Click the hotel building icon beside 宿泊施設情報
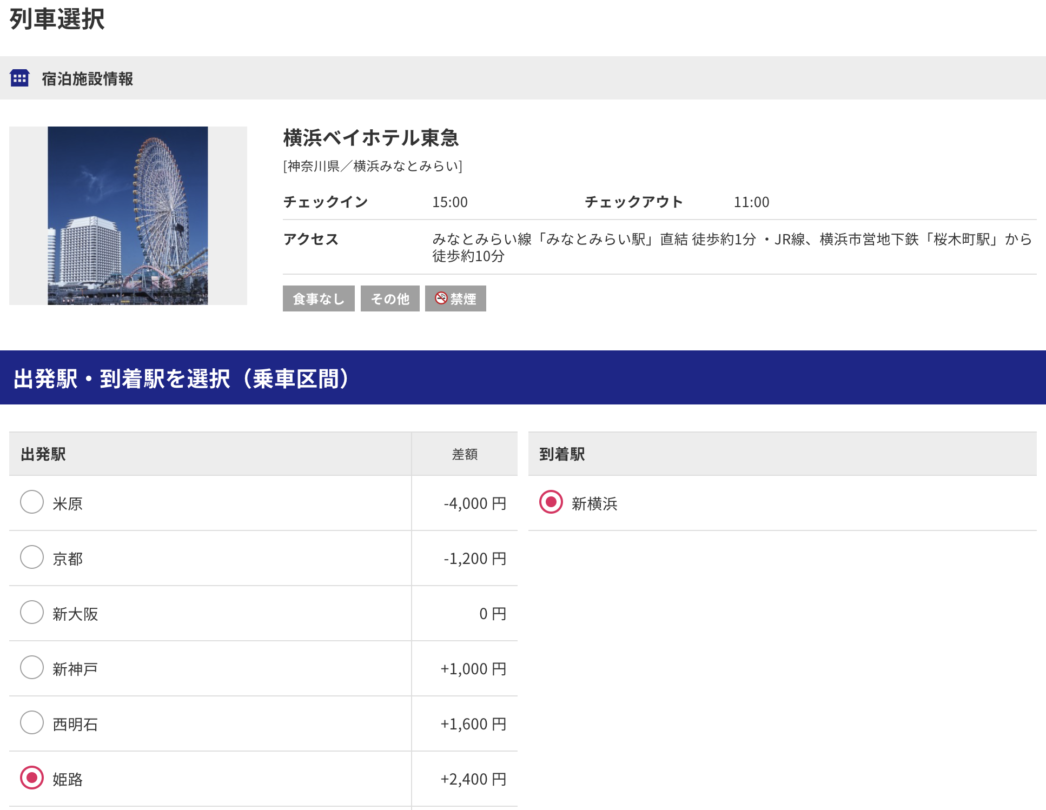 coord(19,78)
